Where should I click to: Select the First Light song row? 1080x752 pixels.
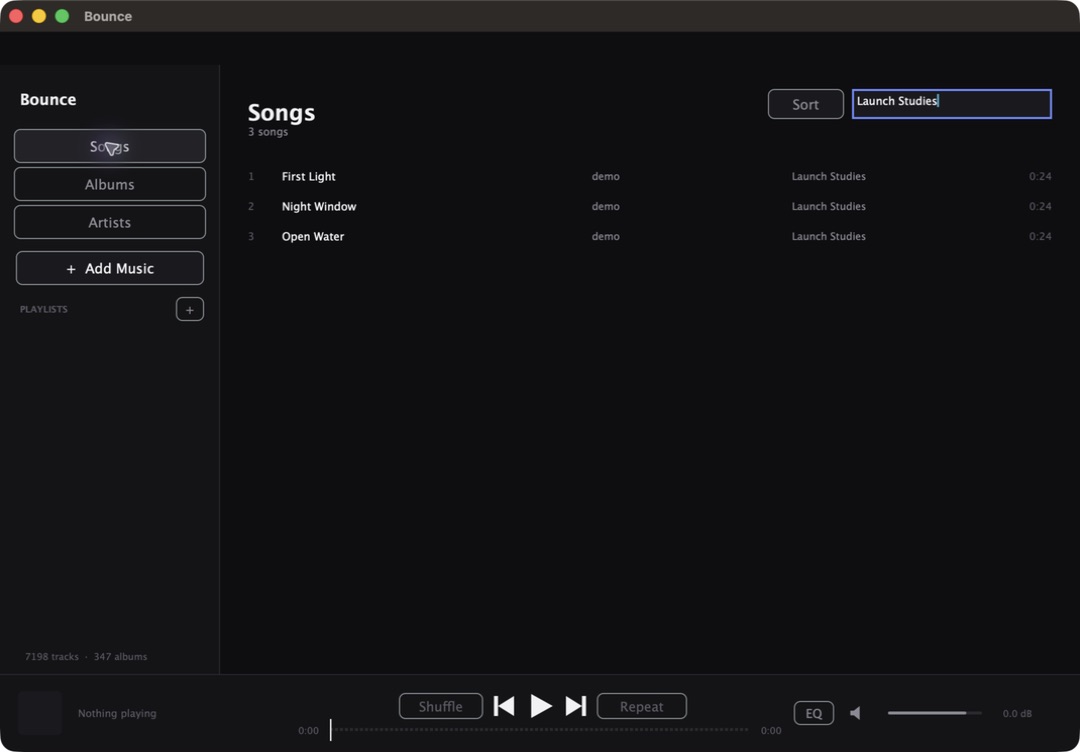(650, 176)
